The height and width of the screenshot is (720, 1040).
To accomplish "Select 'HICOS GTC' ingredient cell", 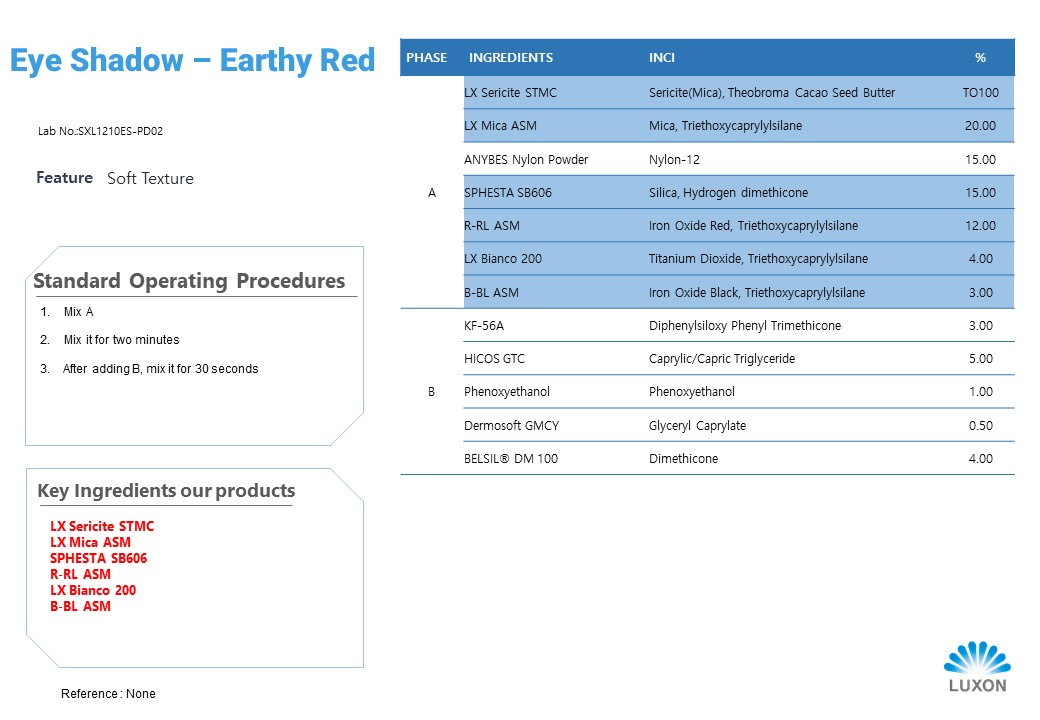I will pos(494,359).
